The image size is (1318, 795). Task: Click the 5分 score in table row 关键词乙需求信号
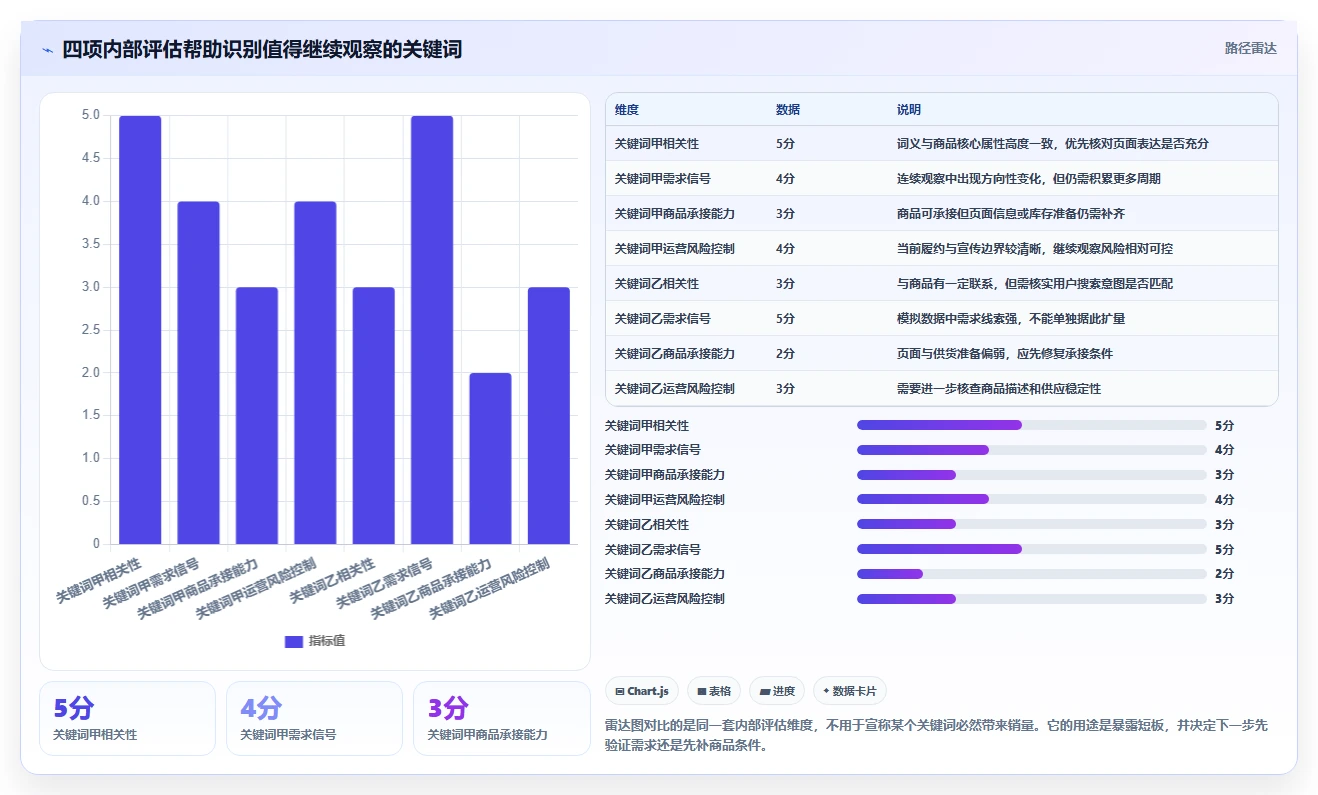tap(785, 319)
